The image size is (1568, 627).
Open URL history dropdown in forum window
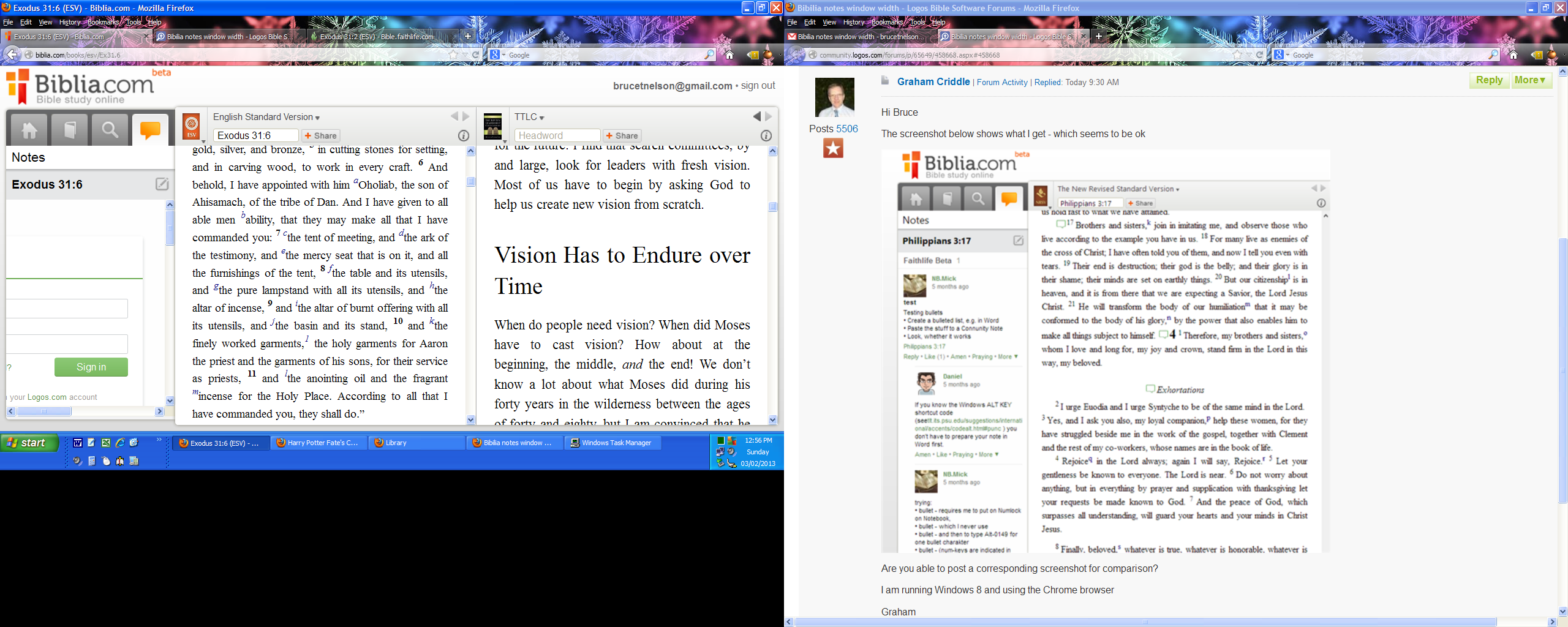1249,55
